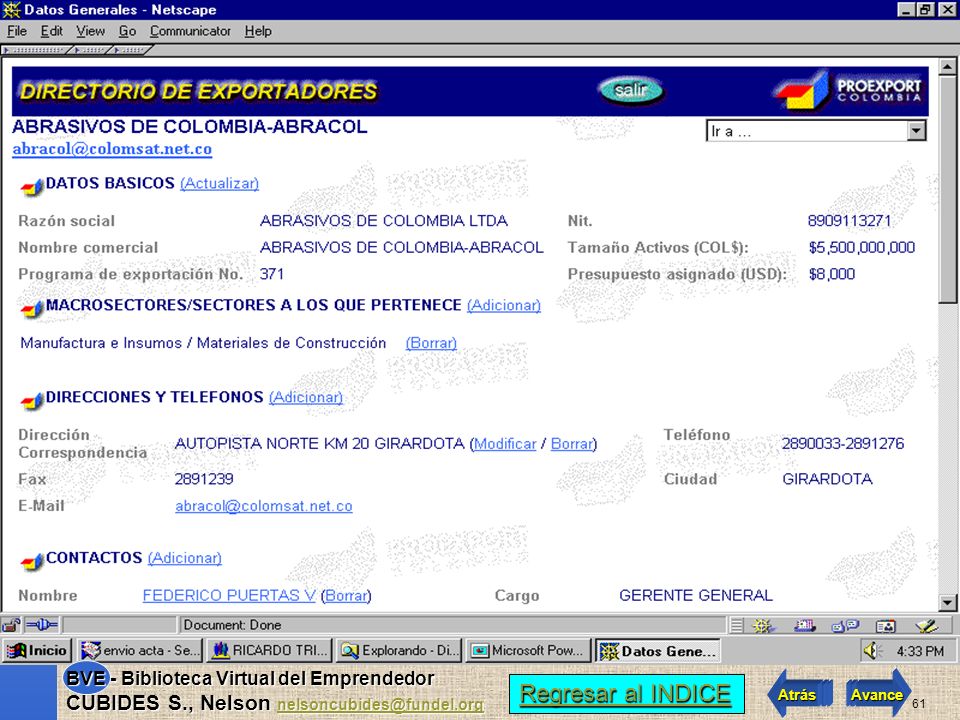Click 'ABRASIVOS DE COLOMBIA LTDA' razón social value

click(384, 220)
